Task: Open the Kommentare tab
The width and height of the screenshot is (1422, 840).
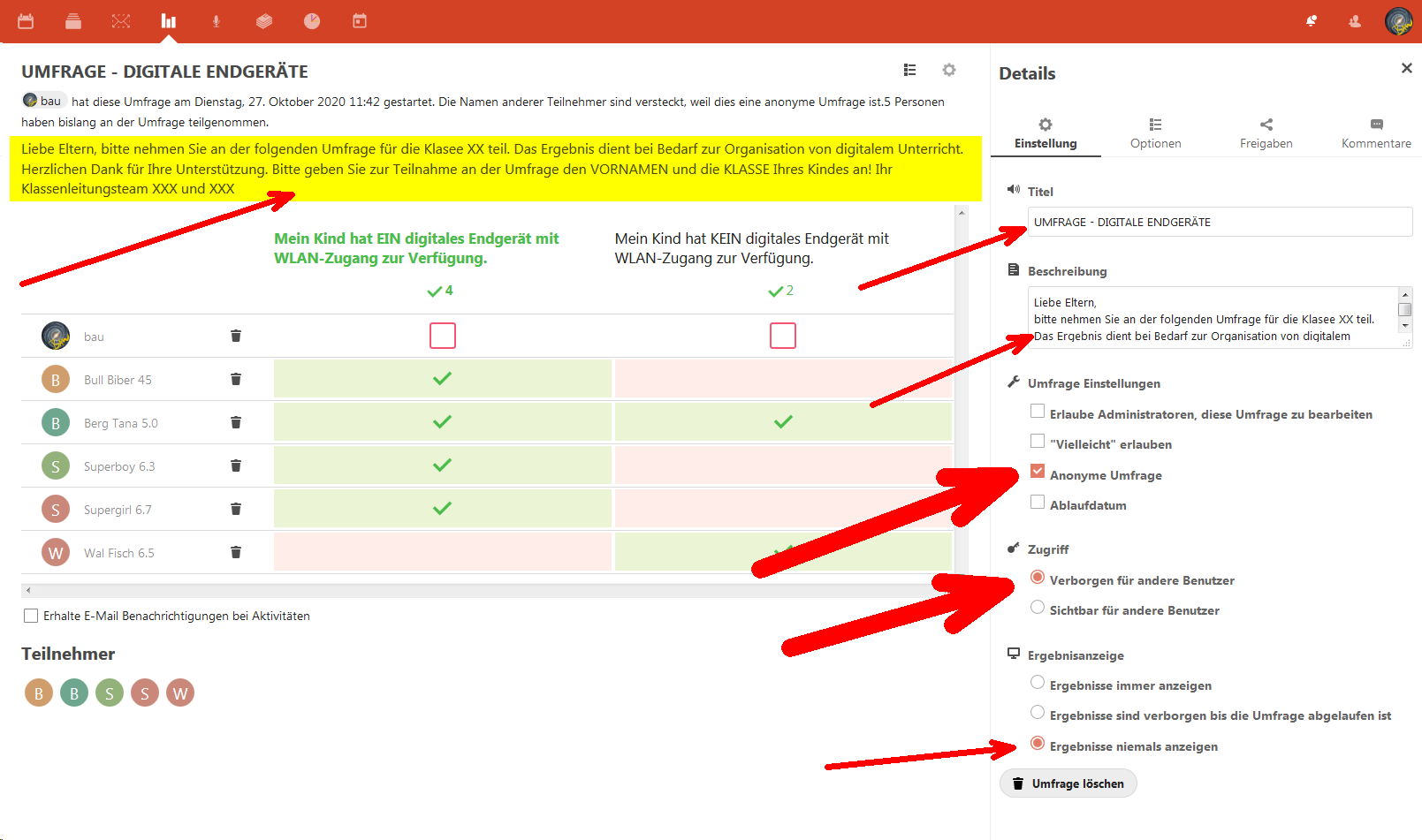Action: [x=1376, y=133]
